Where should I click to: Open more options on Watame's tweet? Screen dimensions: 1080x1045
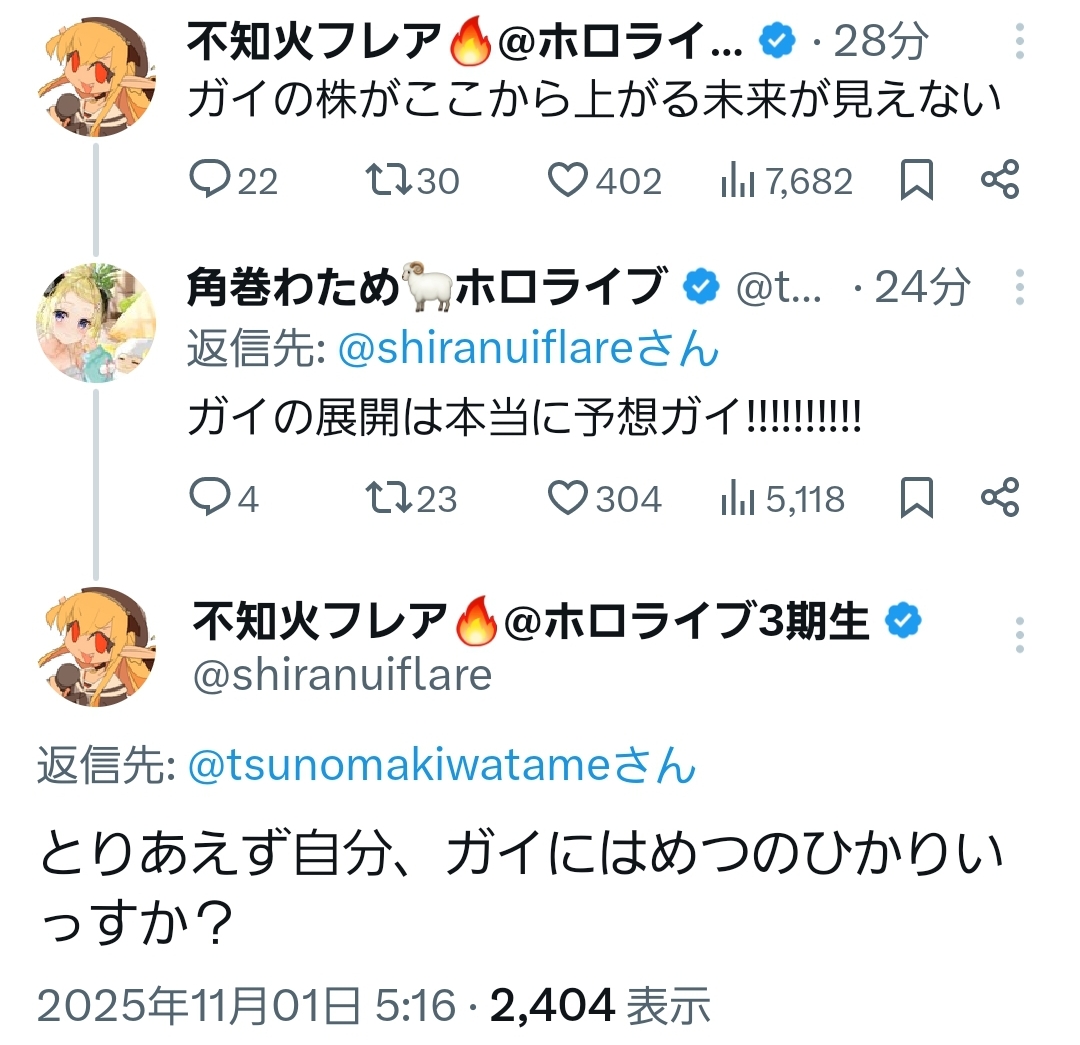point(1019,288)
